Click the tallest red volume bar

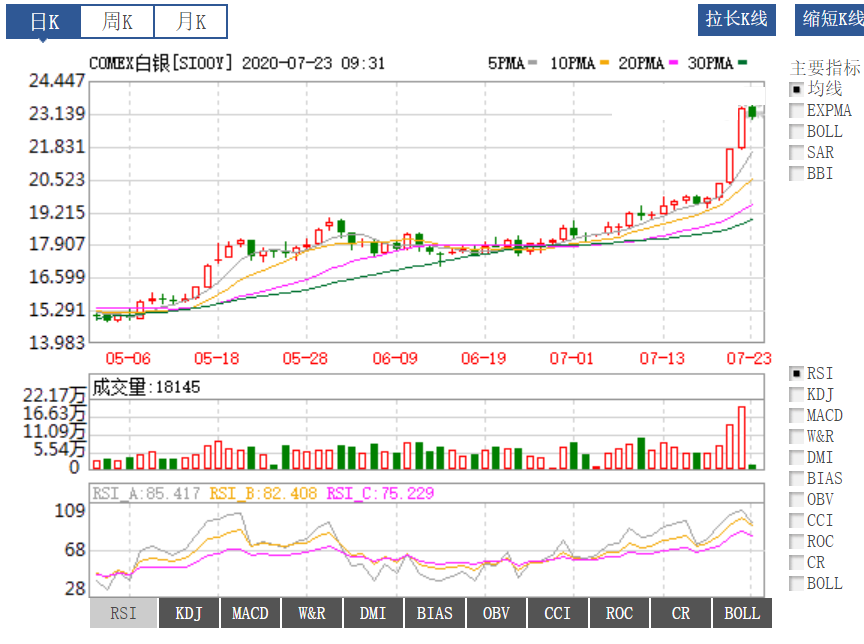(741, 438)
